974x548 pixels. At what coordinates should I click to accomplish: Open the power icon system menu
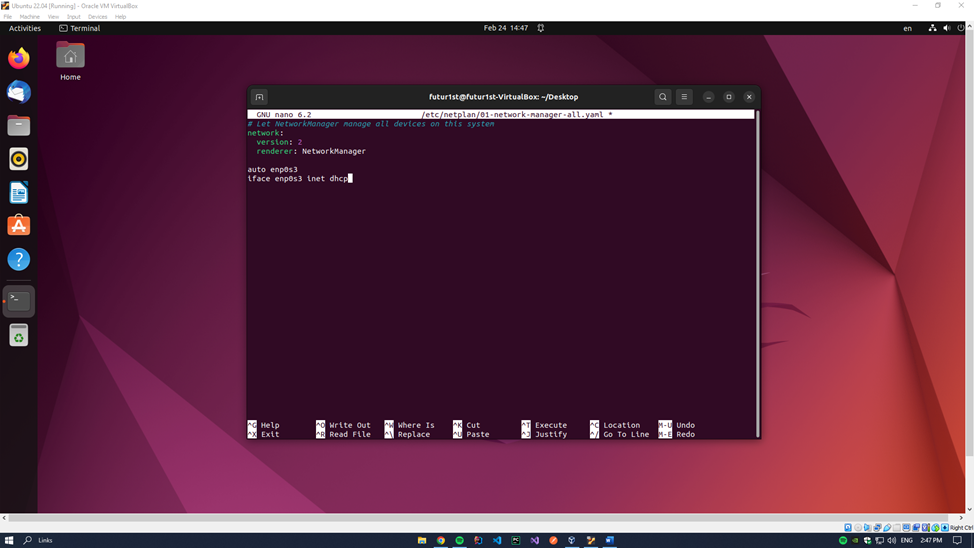(x=960, y=28)
